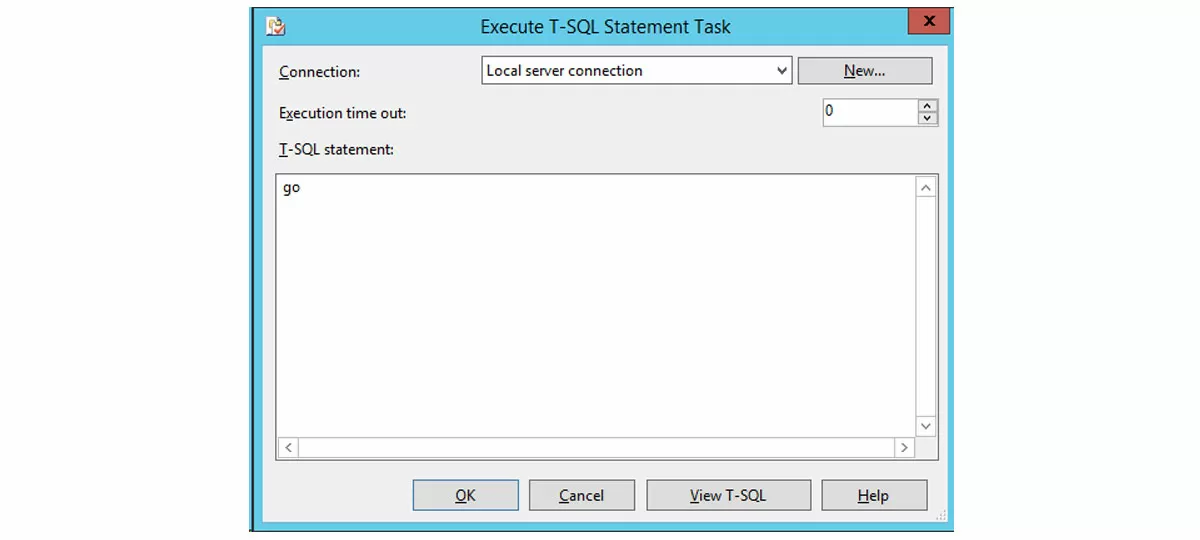Screen dimensions: 1200x540
Task: Click the resize grip in dialog corner
Action: click(x=940, y=516)
